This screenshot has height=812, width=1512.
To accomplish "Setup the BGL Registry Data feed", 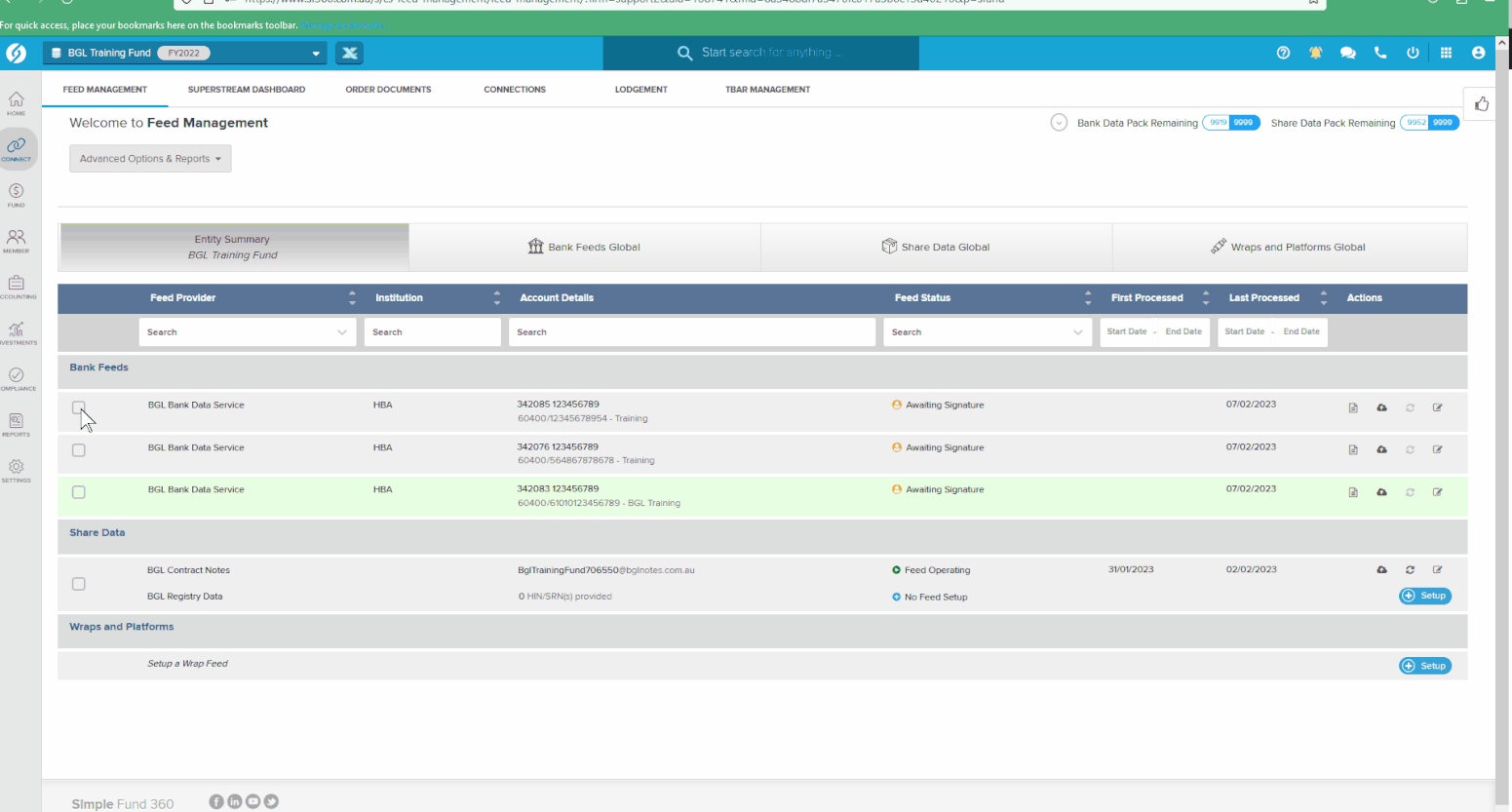I will pyautogui.click(x=1424, y=596).
